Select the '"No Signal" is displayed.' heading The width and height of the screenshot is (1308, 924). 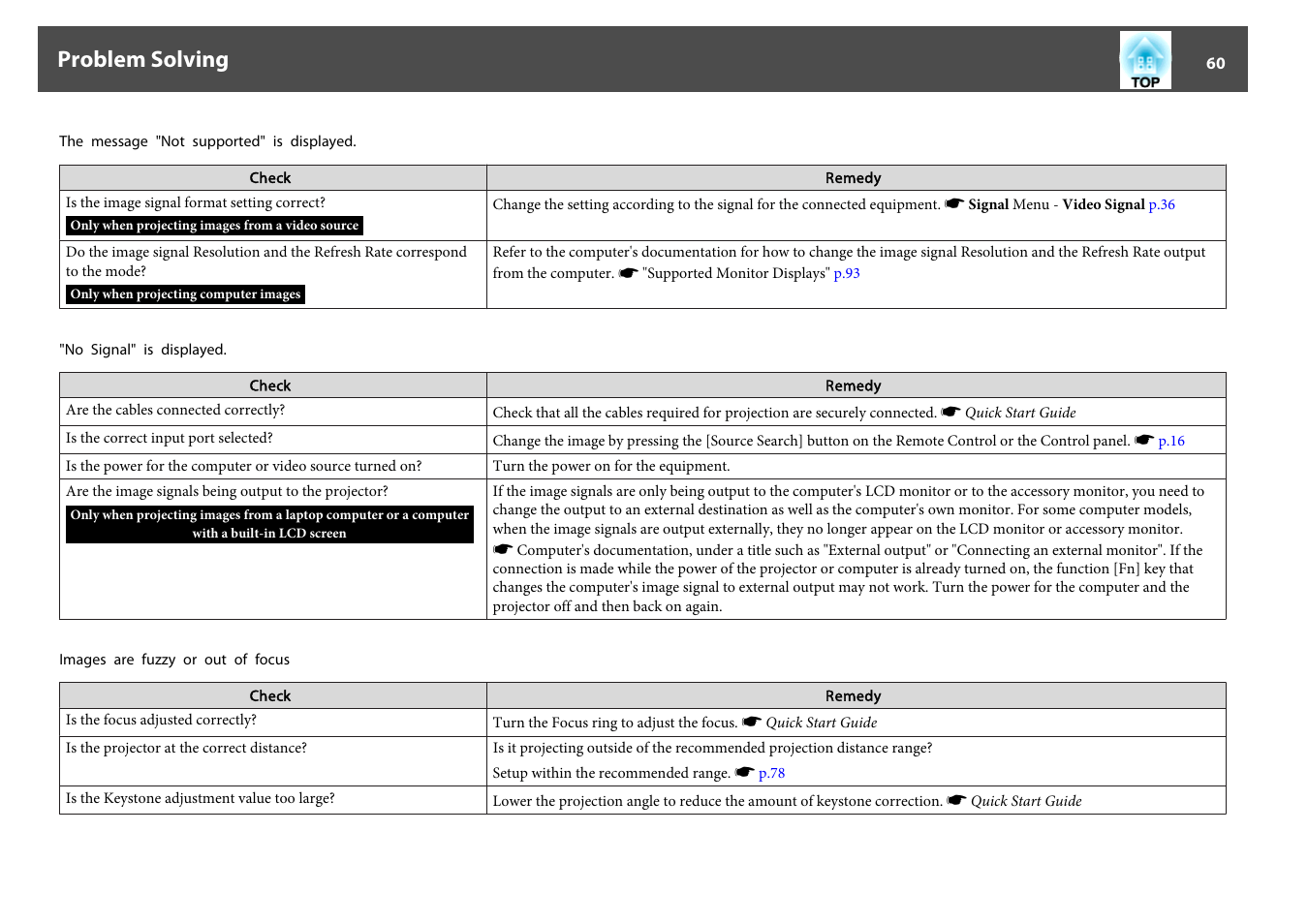pyautogui.click(x=142, y=350)
